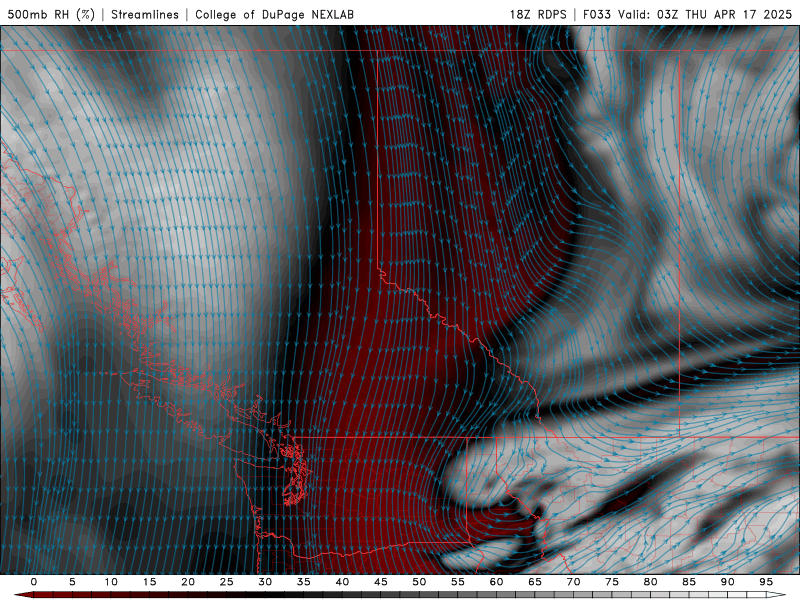The height and width of the screenshot is (600, 800).
Task: Click the colorbar label "40"
Action: tap(342, 582)
